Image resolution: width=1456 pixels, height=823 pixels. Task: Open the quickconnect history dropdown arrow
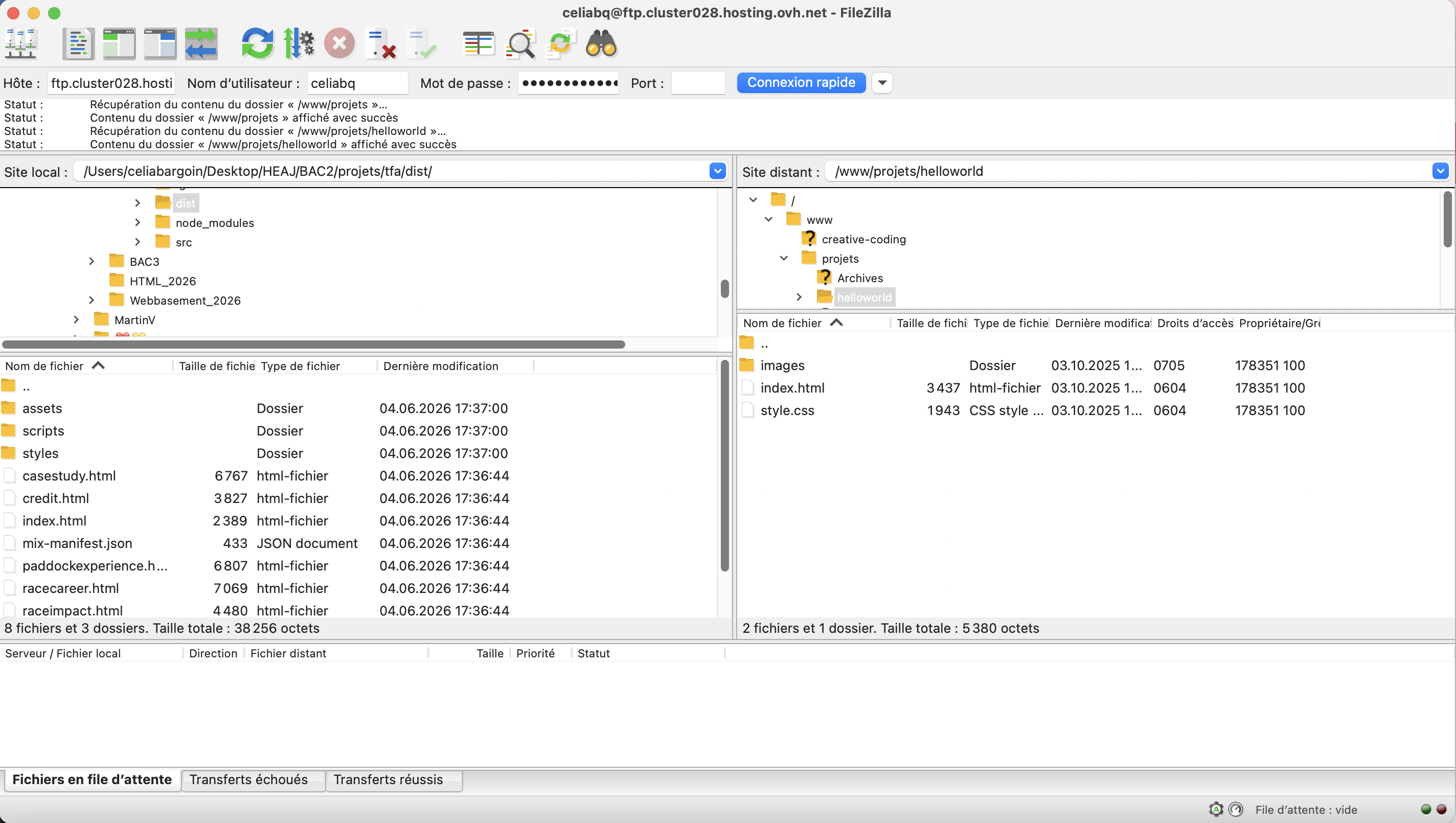pos(882,82)
